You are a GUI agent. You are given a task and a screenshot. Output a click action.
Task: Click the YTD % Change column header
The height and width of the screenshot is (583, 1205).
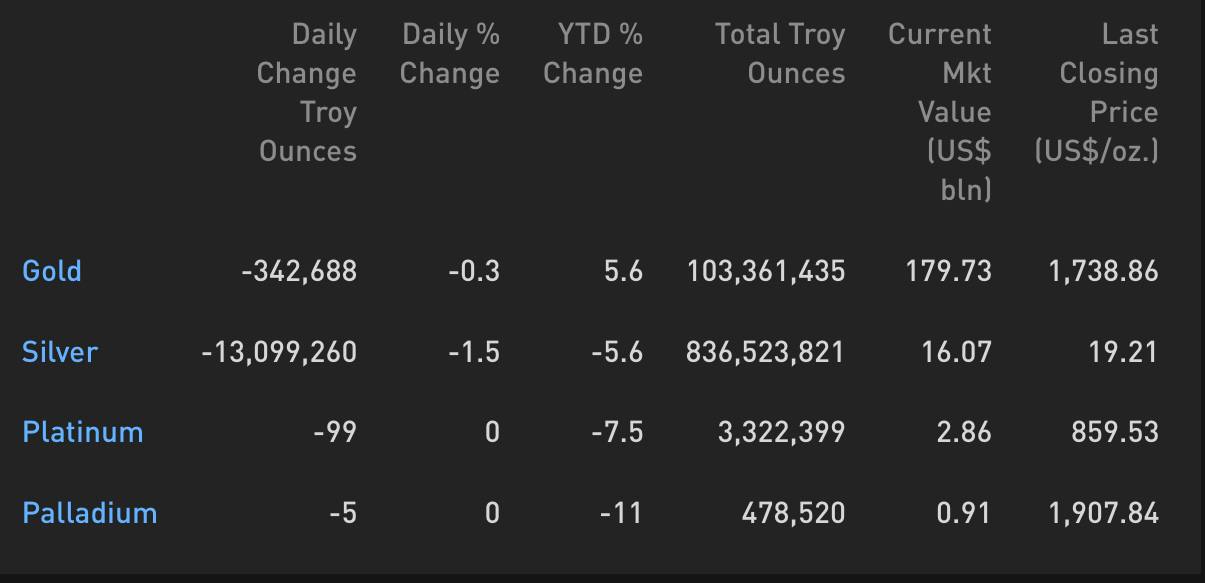(593, 54)
